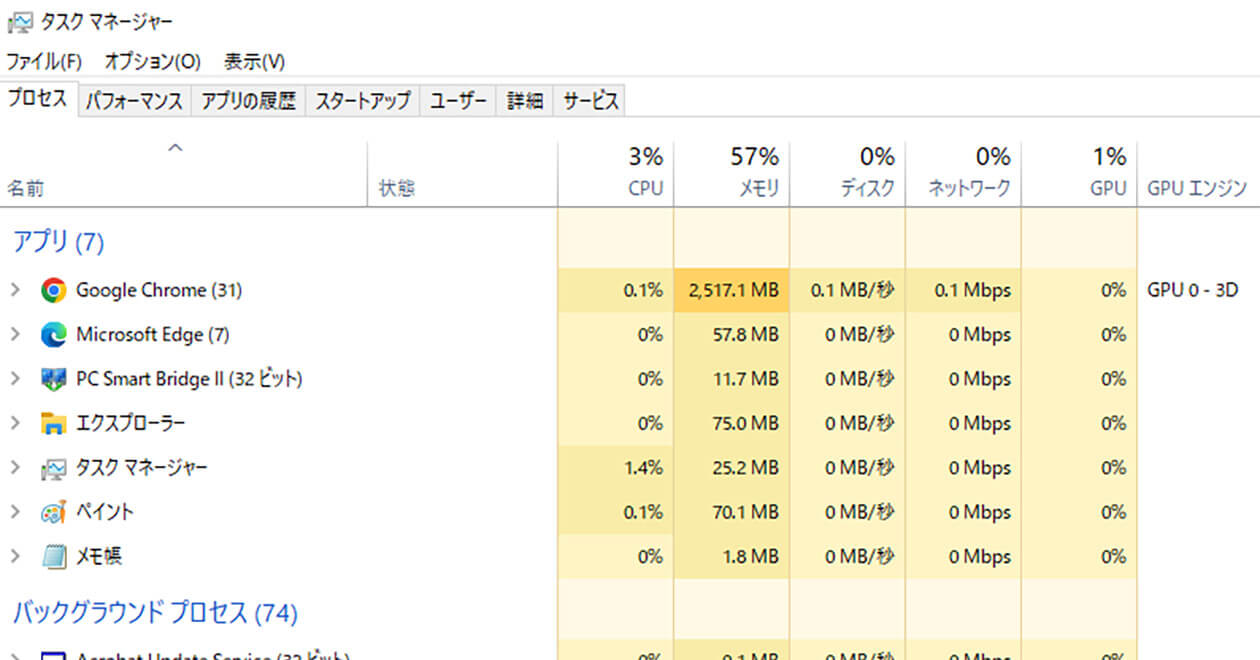Select the Google Chrome (31) process name
The width and height of the screenshot is (1260, 660).
(159, 290)
